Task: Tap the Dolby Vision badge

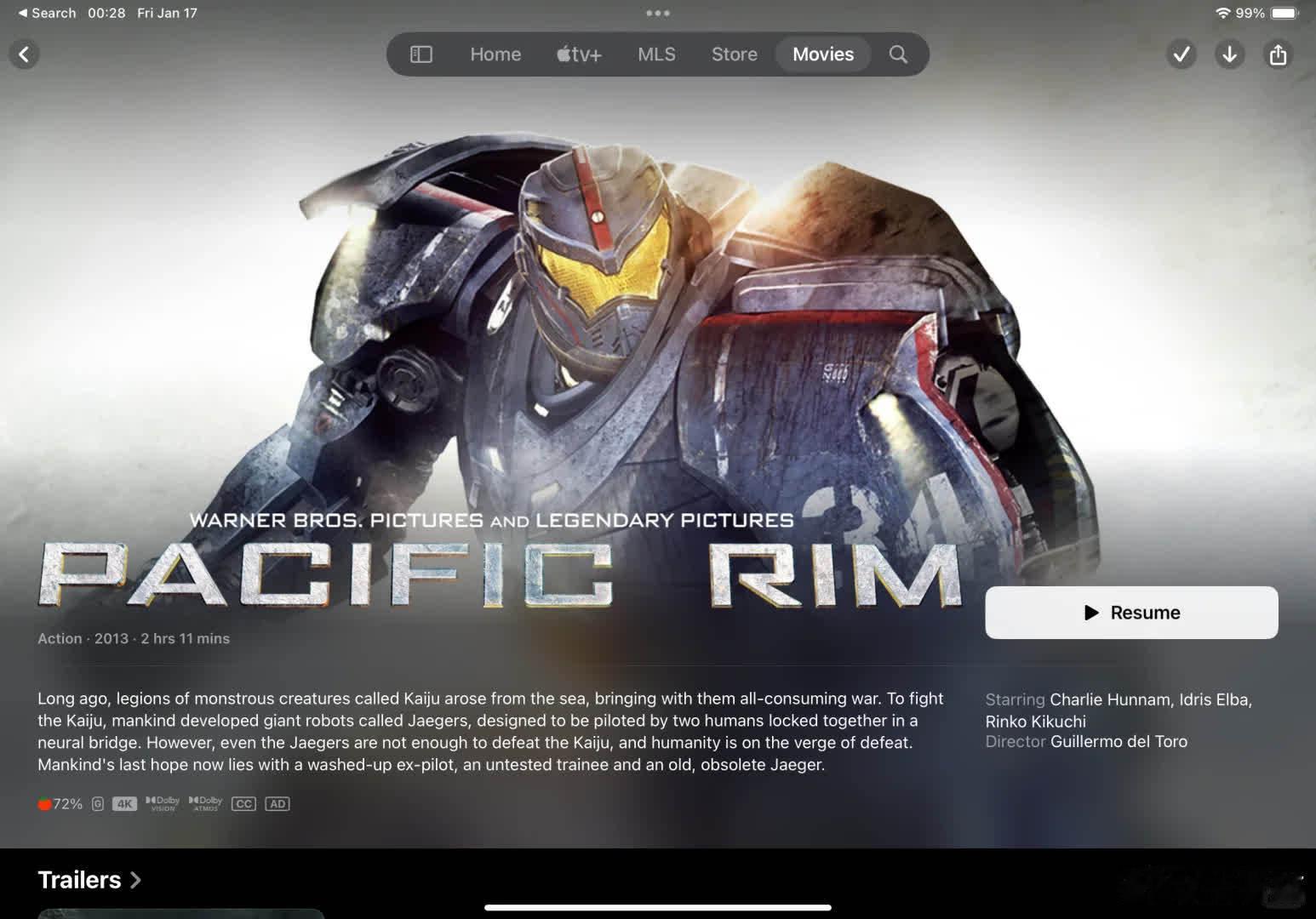Action: pyautogui.click(x=163, y=803)
